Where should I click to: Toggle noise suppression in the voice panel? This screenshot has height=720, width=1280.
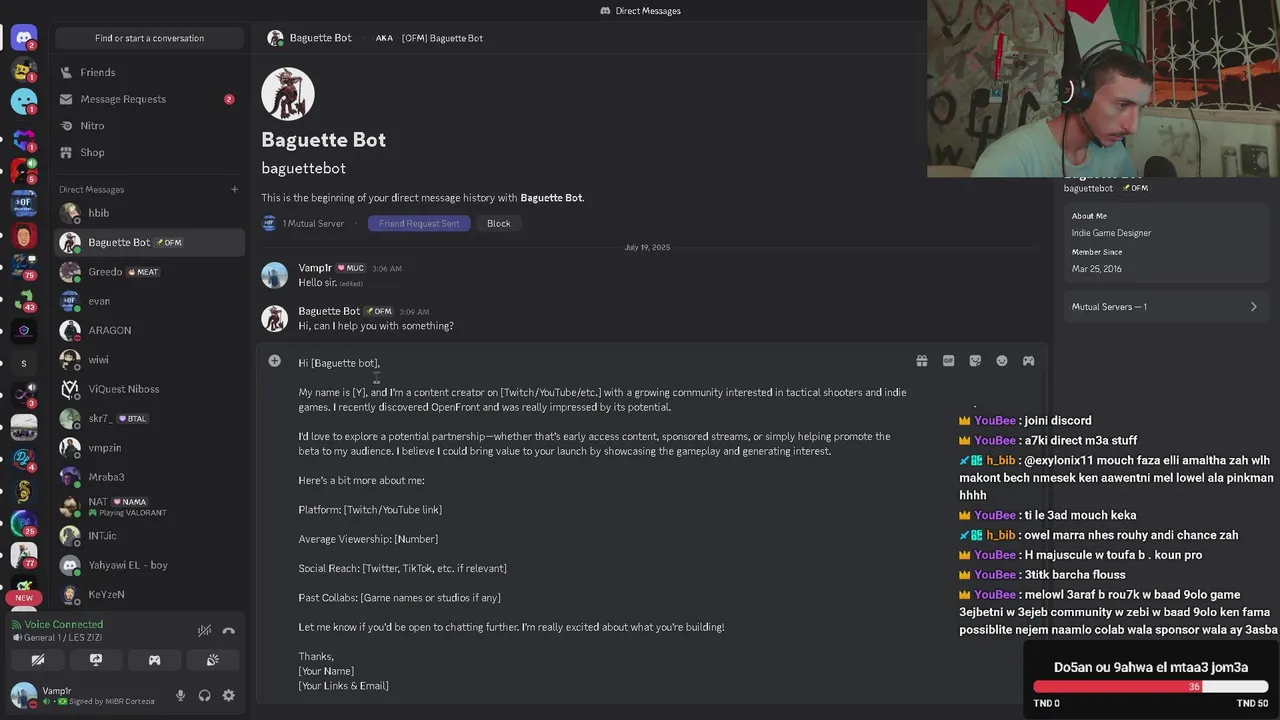tap(204, 631)
